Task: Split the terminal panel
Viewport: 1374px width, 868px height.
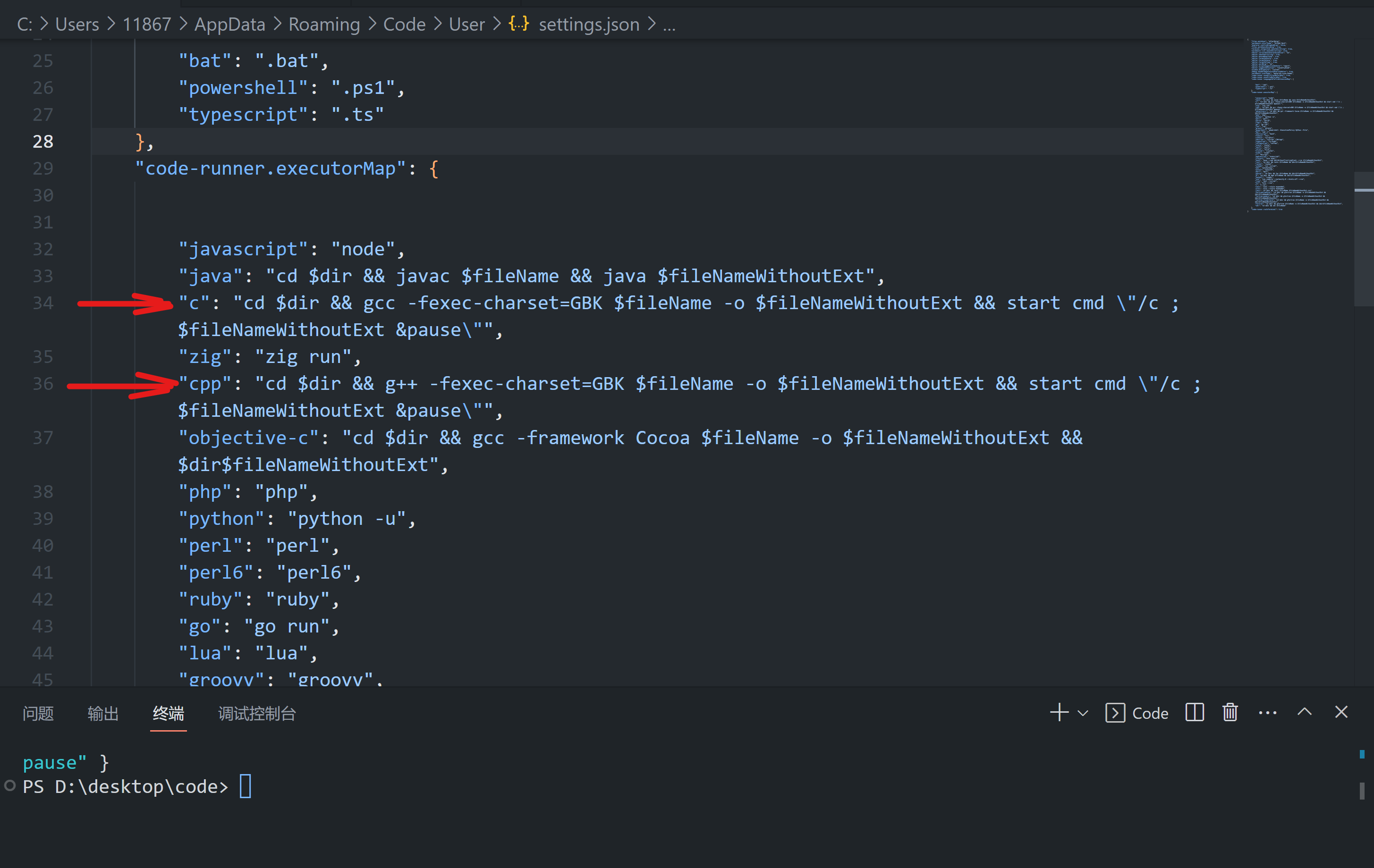Action: 1194,713
